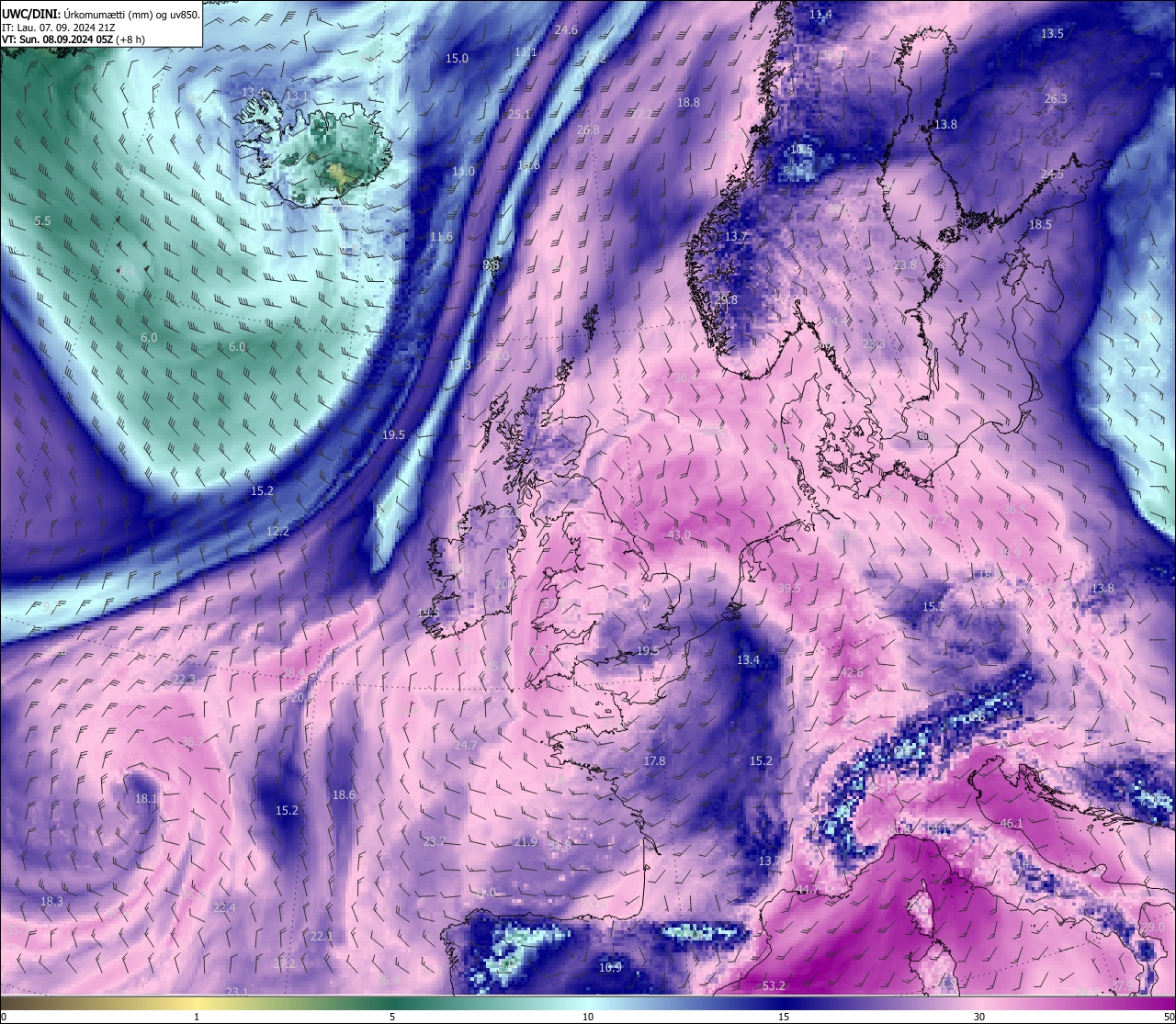
Task: Click the 29.8 value over Norway
Action: point(726,299)
